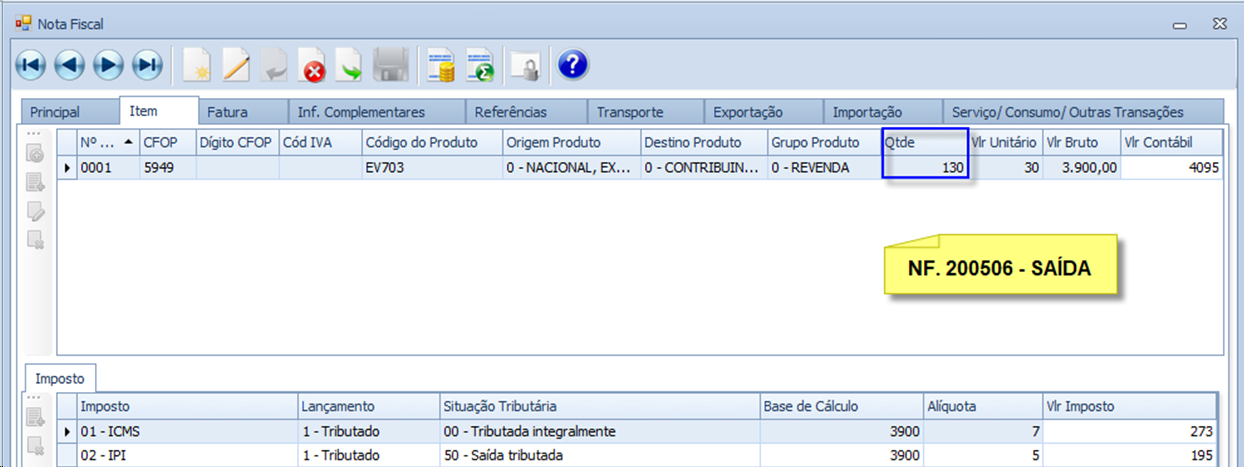Viewport: 1244px width, 467px height.
Task: Click ICMS Vlr Imposto cell 273
Action: pos(1131,432)
